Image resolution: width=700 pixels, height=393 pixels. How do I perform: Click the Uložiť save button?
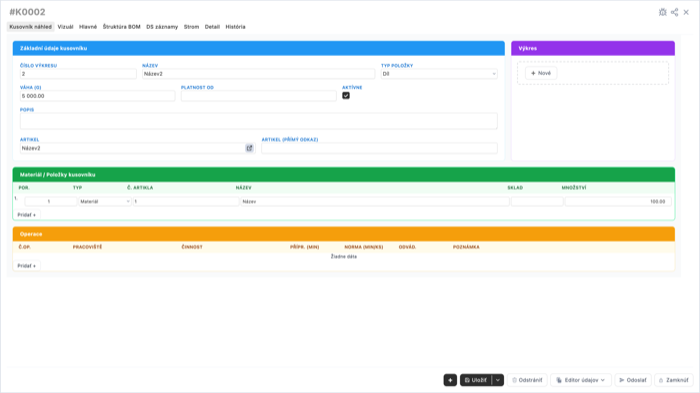pos(476,380)
